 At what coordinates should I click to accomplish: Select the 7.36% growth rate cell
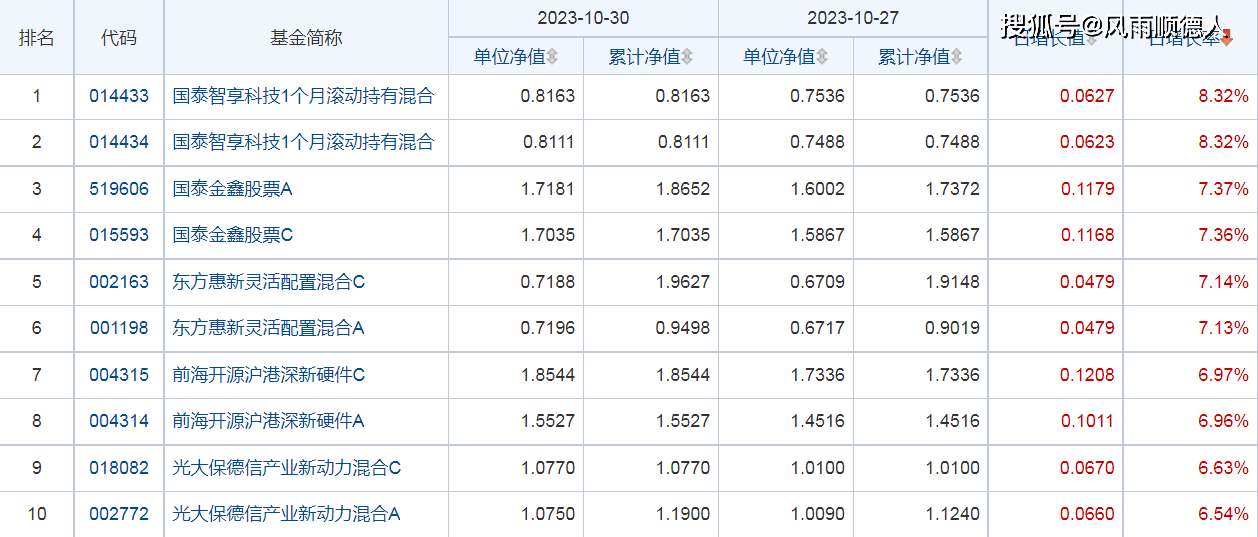tap(1223, 235)
